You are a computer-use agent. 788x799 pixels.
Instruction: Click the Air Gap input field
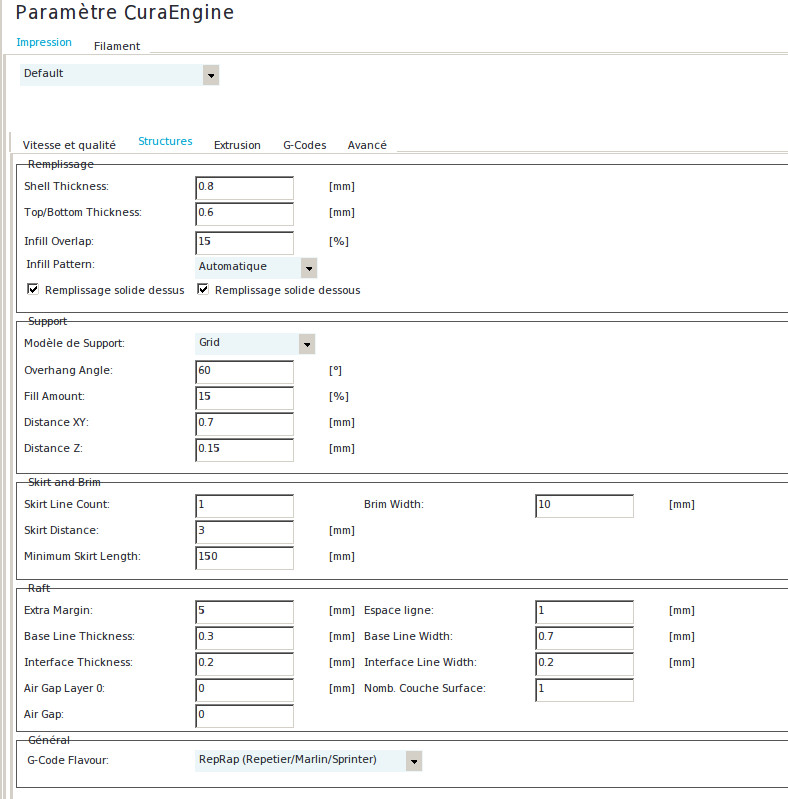tap(245, 715)
